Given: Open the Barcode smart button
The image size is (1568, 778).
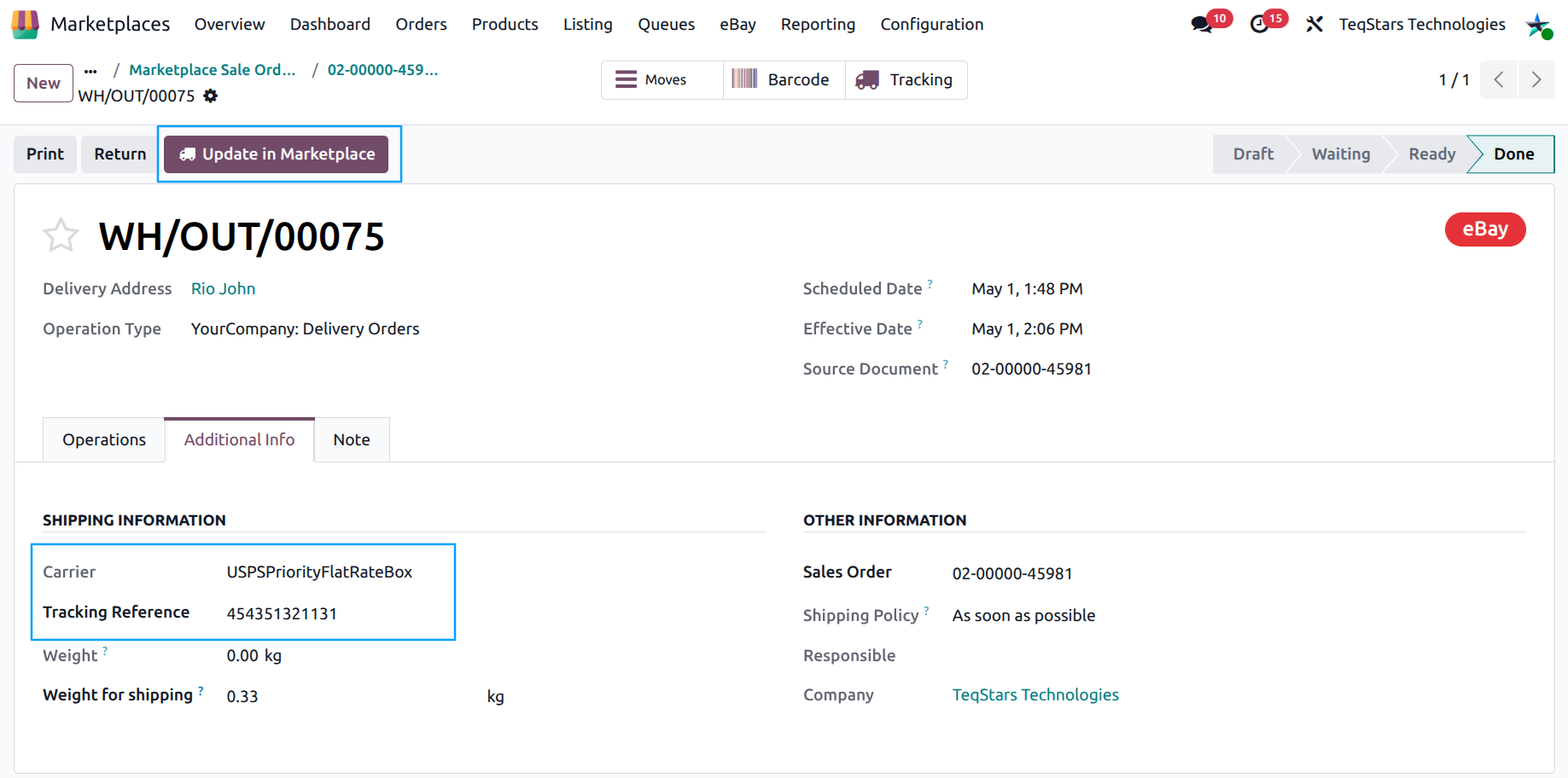Looking at the screenshot, I should coord(784,80).
